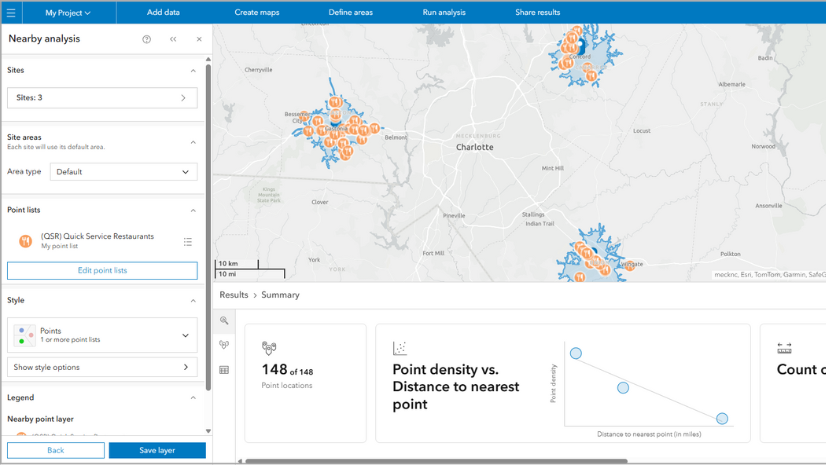Viewport: 826px width, 465px height.
Task: Collapse the Sites section
Action: pyautogui.click(x=193, y=71)
